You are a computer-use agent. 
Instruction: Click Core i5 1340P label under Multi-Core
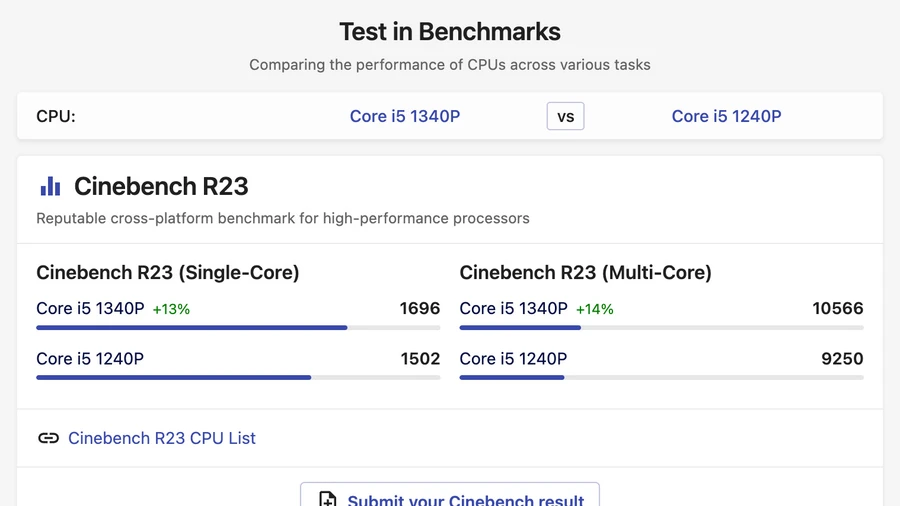click(513, 309)
